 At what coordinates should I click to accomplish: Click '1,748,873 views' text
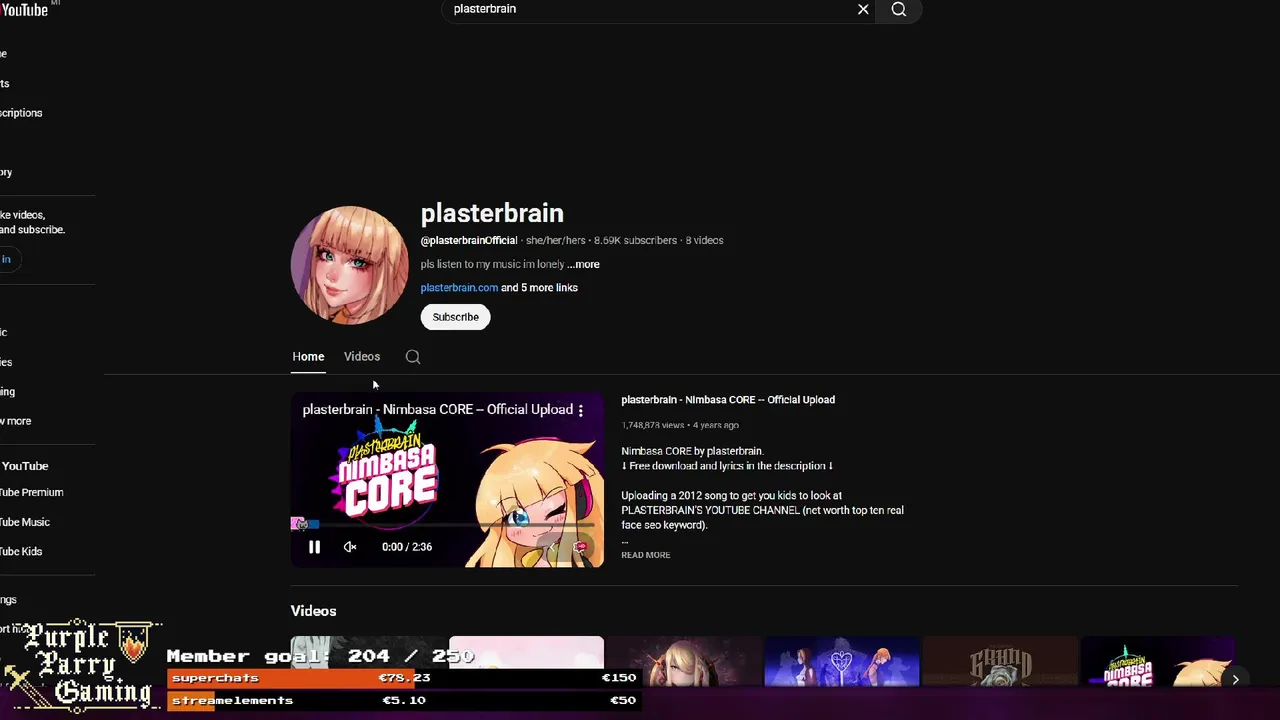[x=652, y=425]
